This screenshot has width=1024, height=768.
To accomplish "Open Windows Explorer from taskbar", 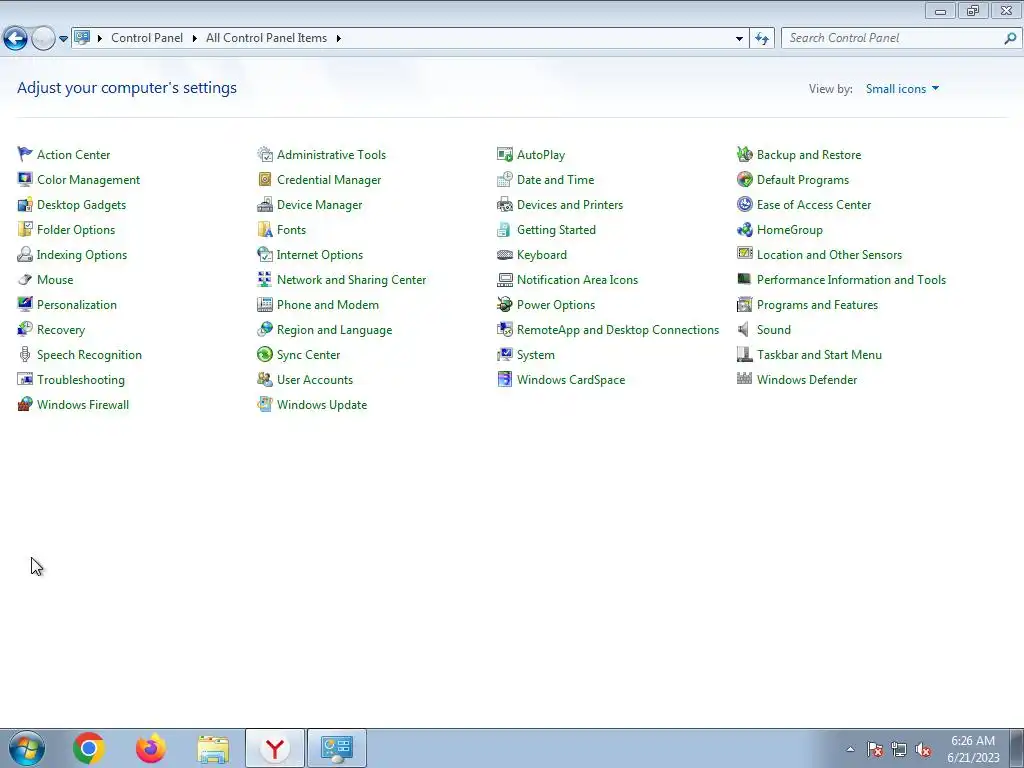I will point(213,749).
